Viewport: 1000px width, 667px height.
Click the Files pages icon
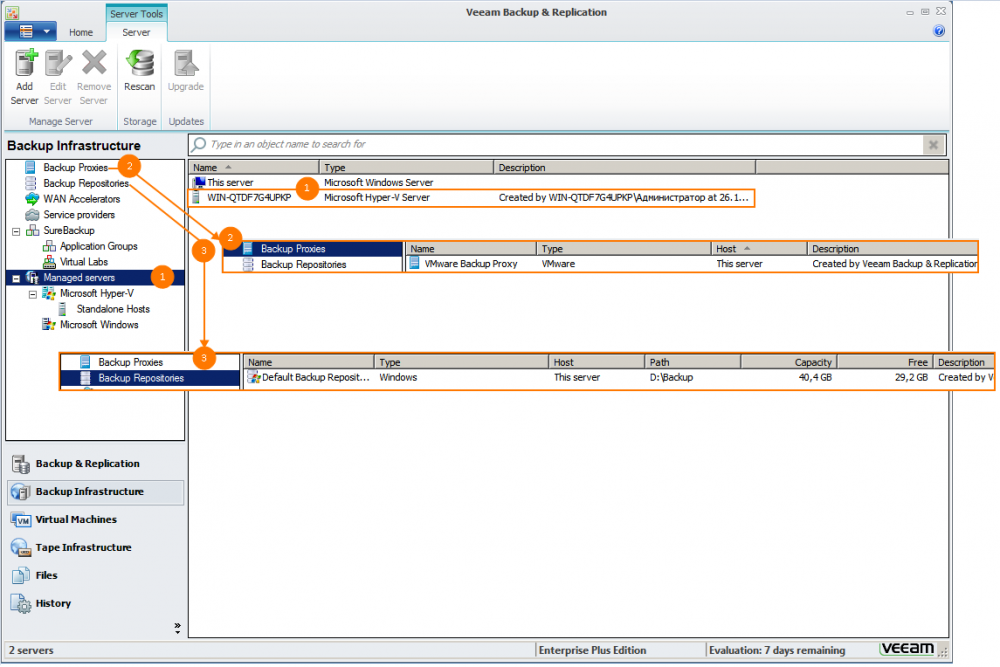coord(20,576)
